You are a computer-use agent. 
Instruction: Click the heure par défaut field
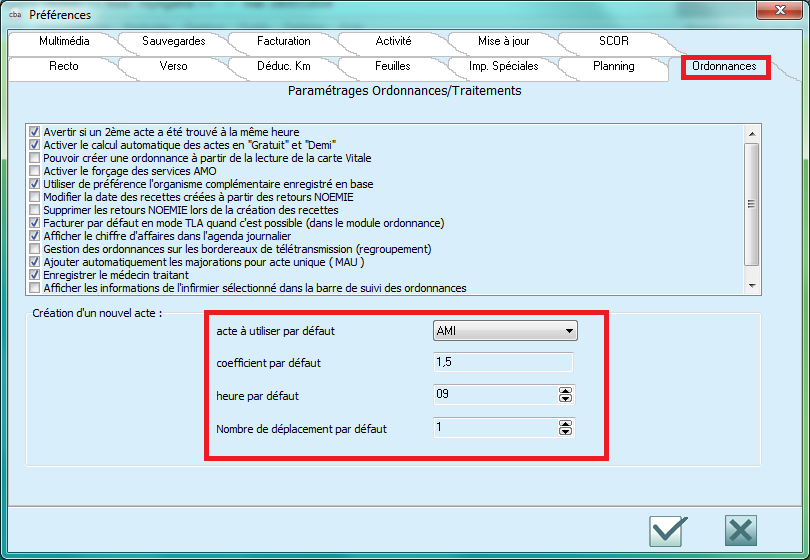(496, 395)
